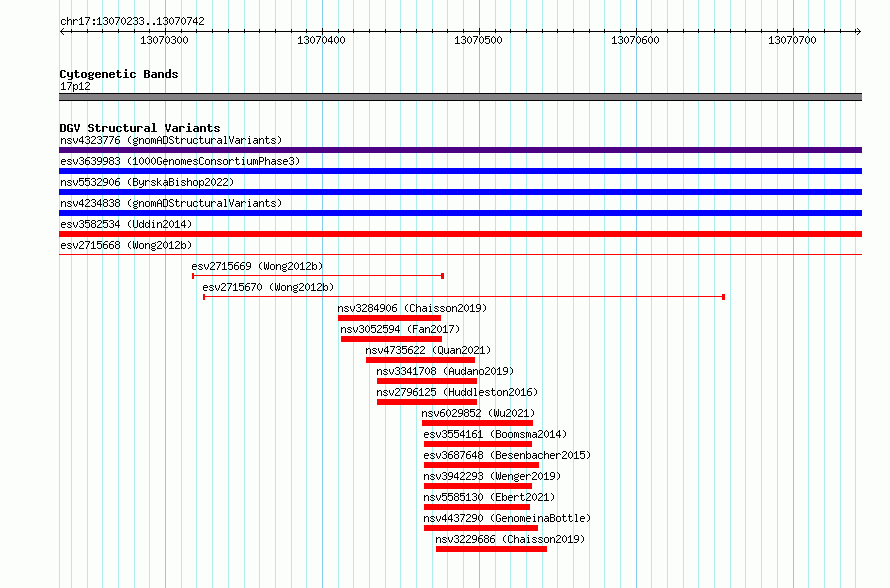The width and height of the screenshot is (890, 588).
Task: Click the red bar under nsv3284906
Action: click(389, 318)
